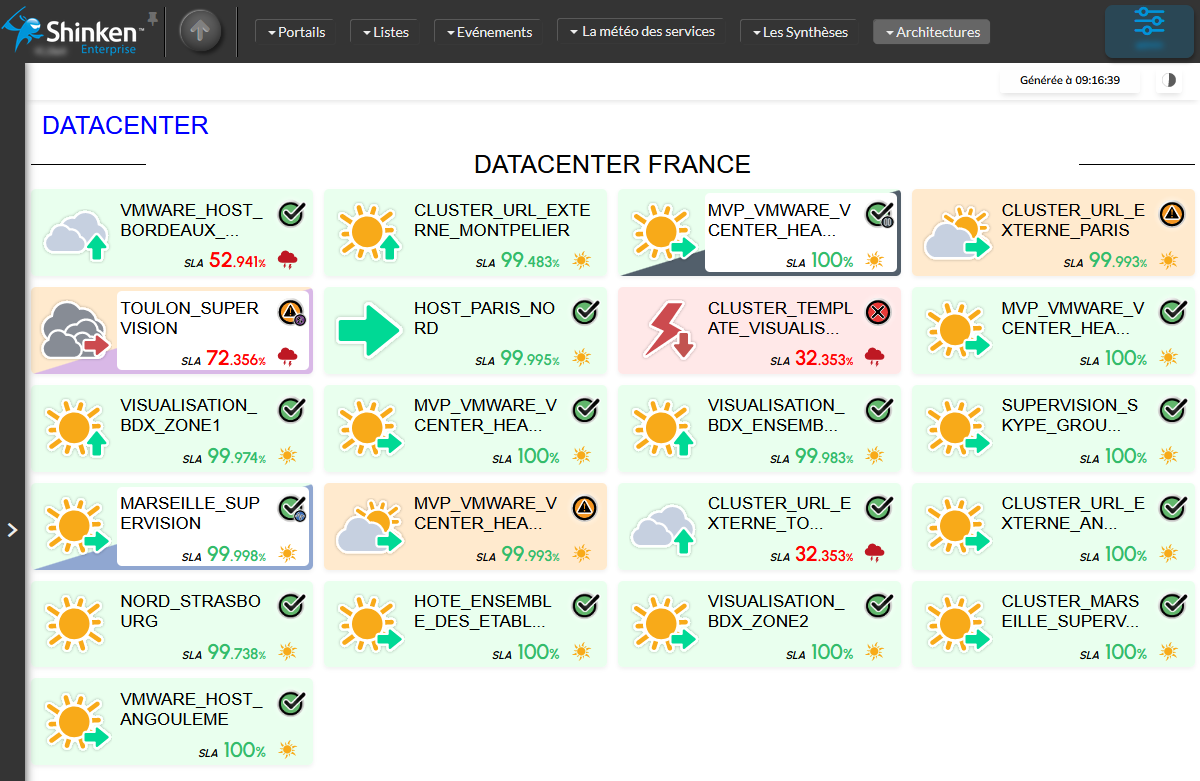Open the NORD_STRASBOURG tile
The height and width of the screenshot is (781, 1200).
(x=173, y=623)
